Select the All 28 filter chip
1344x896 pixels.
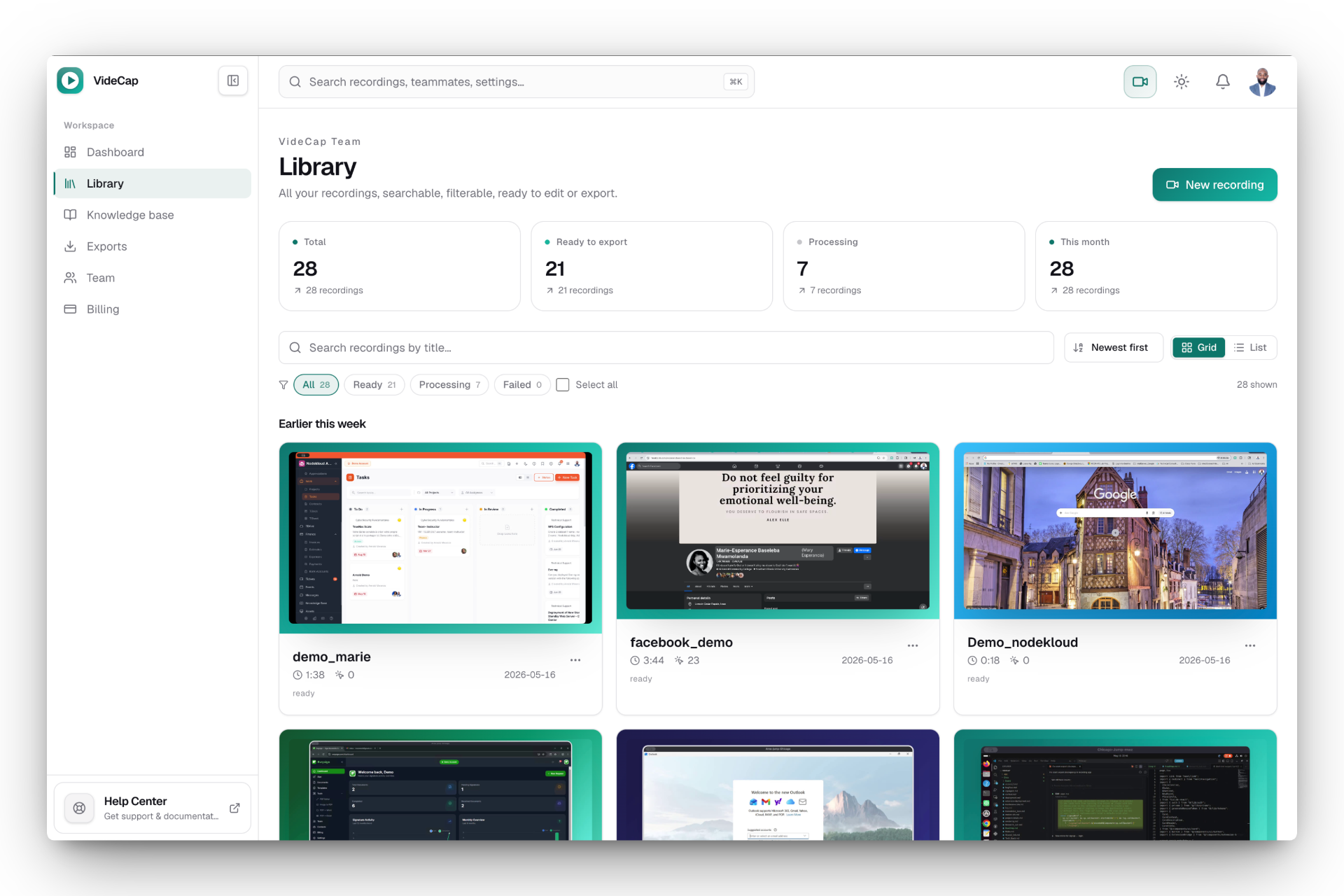point(316,385)
